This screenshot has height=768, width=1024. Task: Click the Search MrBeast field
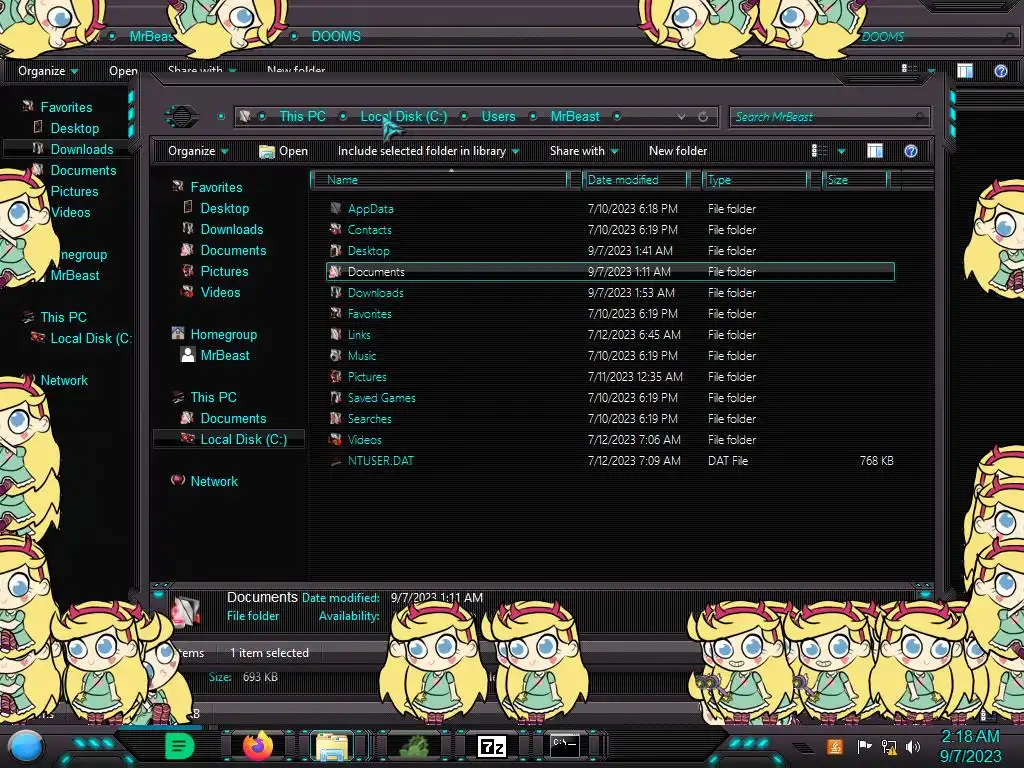pyautogui.click(x=828, y=117)
